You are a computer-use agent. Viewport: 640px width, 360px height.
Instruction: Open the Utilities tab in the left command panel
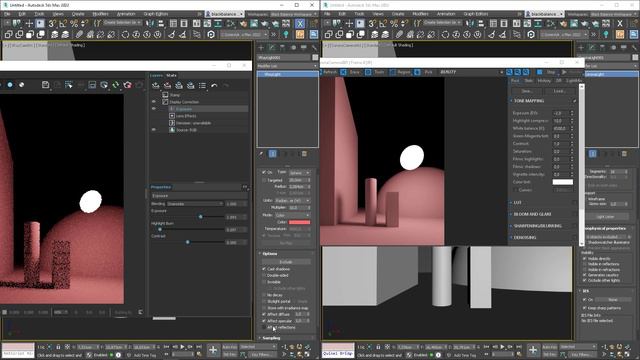[x=314, y=48]
